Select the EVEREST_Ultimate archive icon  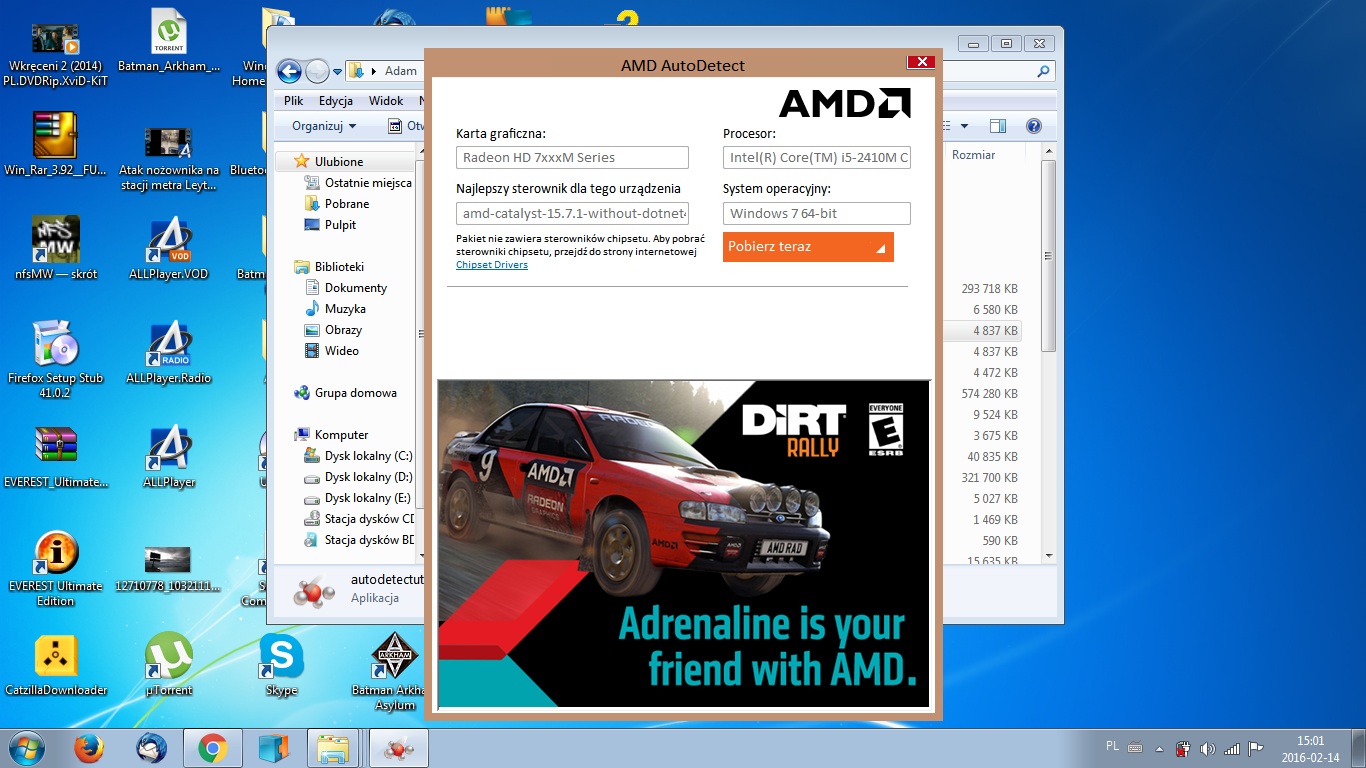[55, 447]
